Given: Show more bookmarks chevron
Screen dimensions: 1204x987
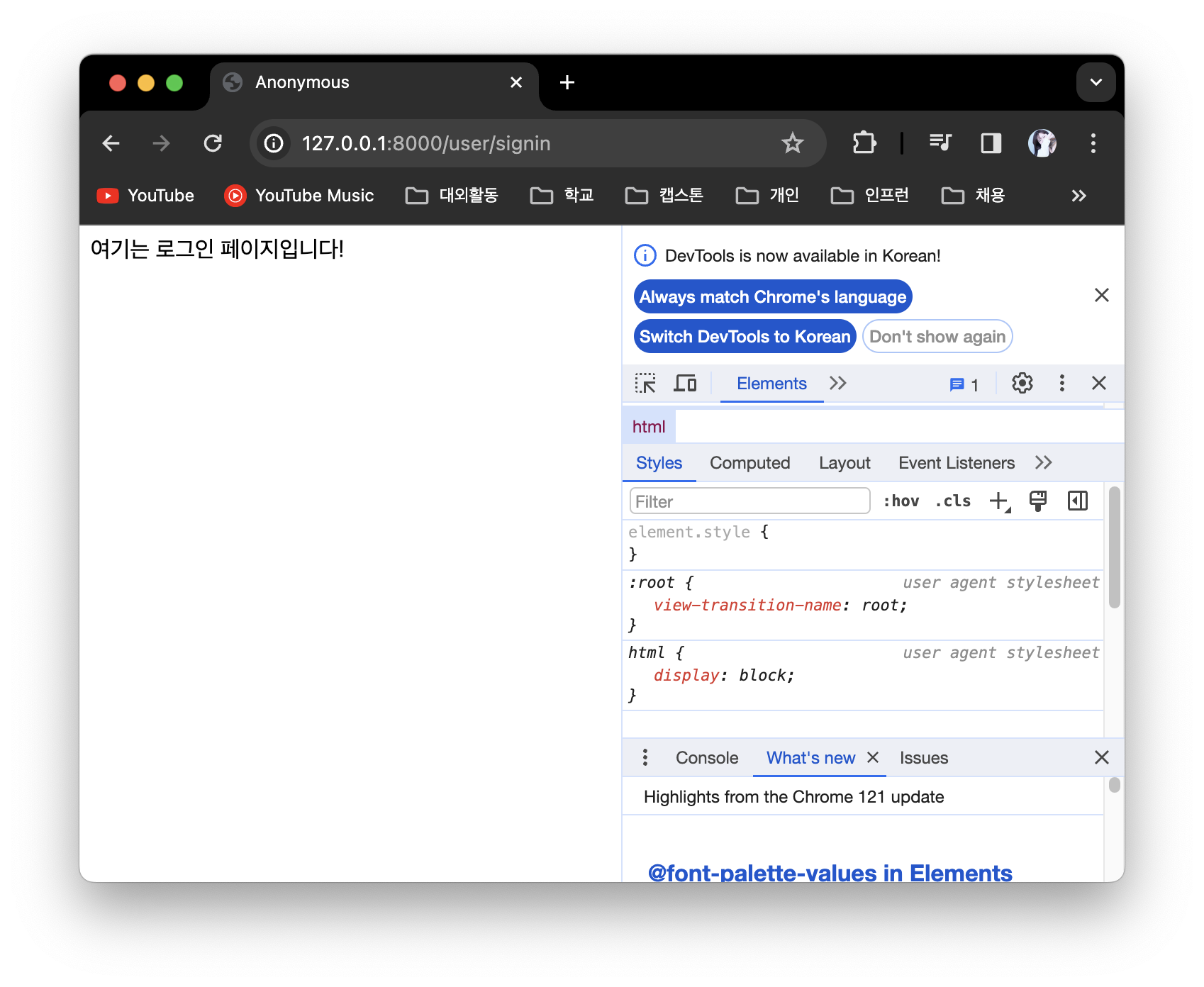Looking at the screenshot, I should coord(1078,196).
